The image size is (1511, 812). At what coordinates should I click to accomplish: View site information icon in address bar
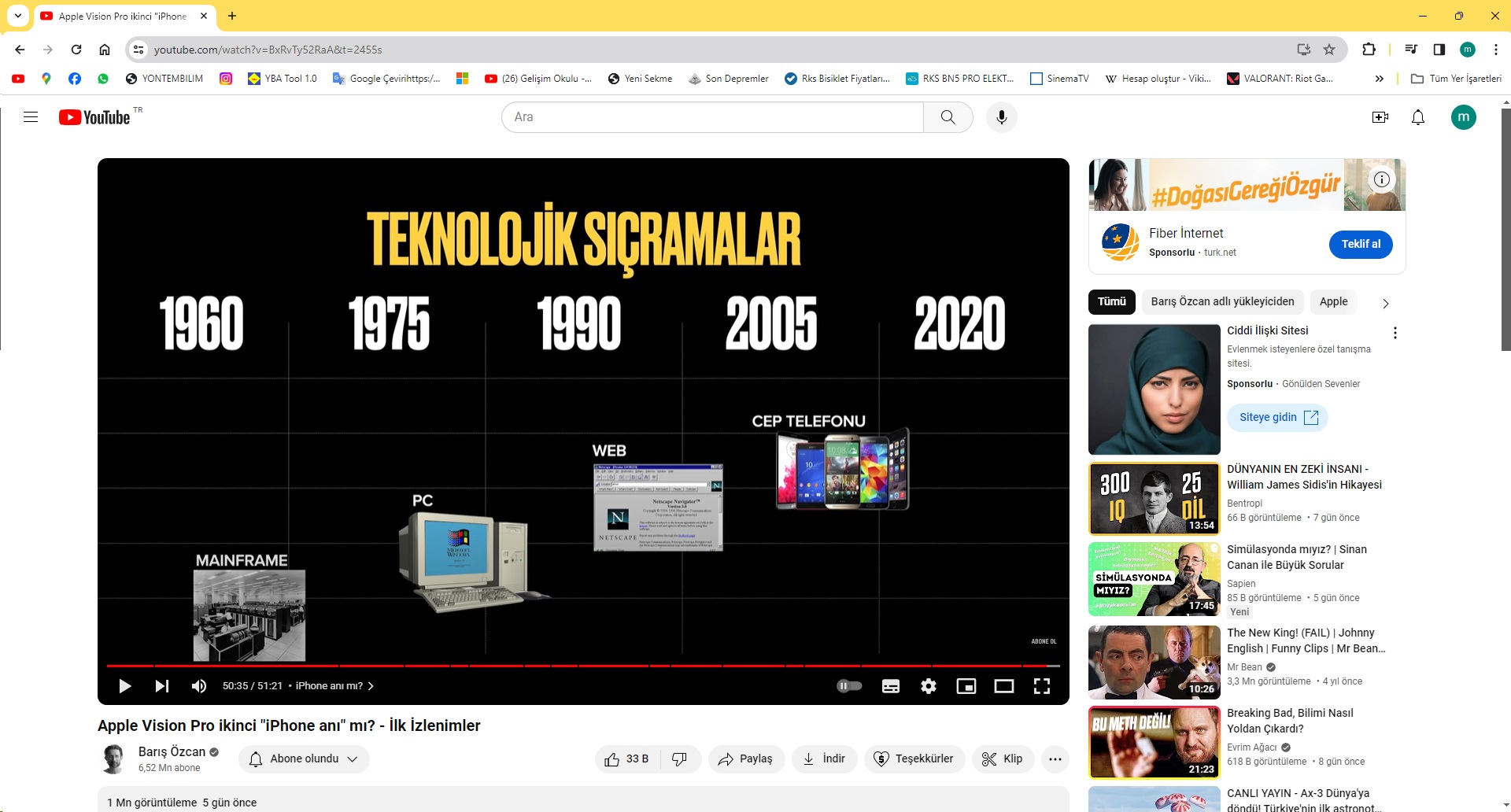point(139,50)
